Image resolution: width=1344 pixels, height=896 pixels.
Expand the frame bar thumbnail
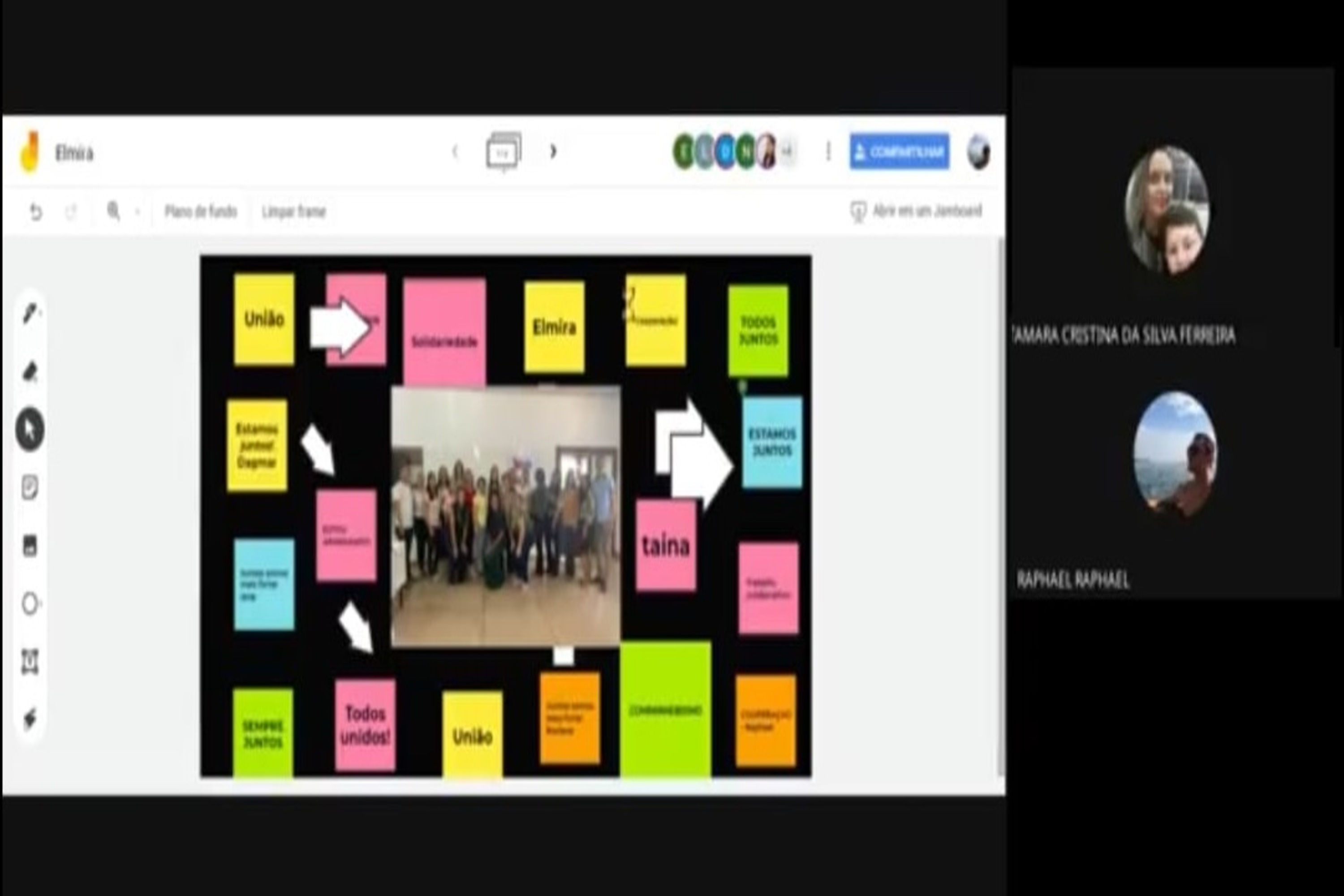click(504, 152)
